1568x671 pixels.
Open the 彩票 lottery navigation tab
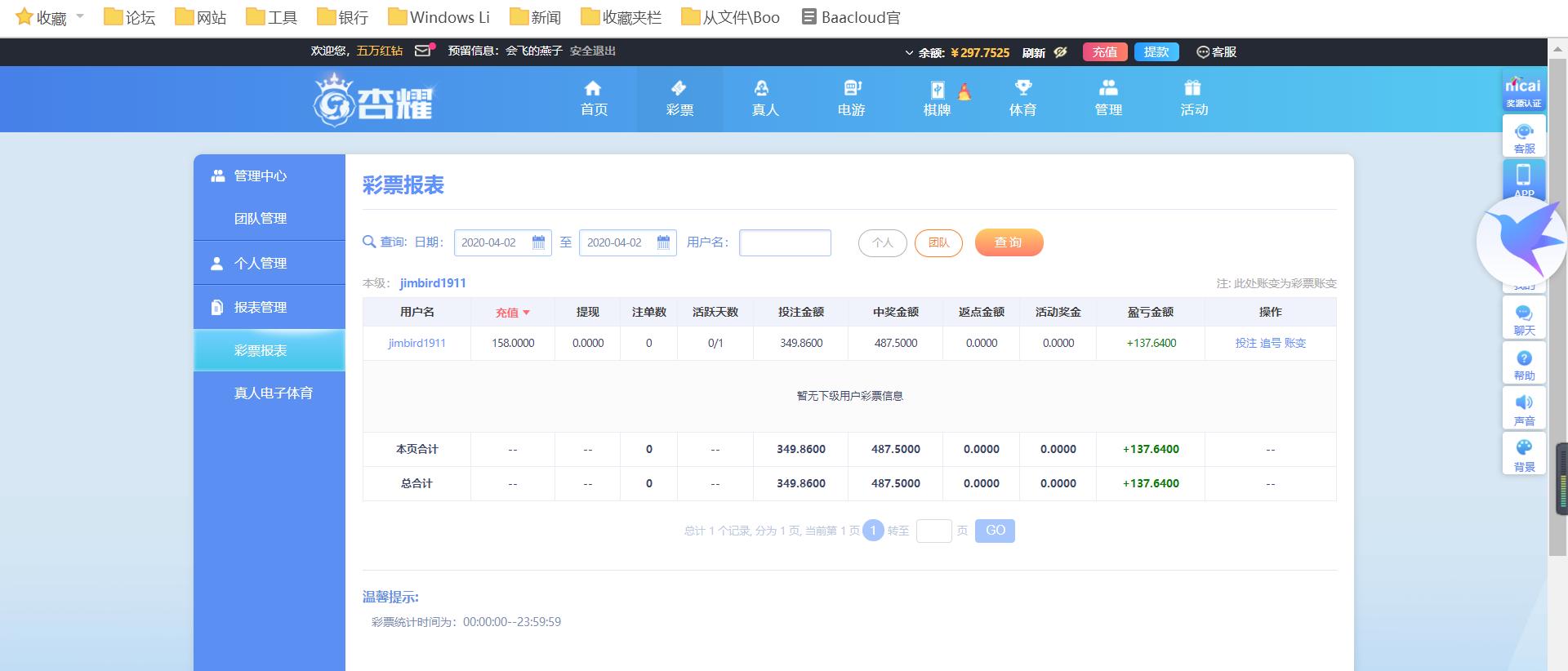pos(679,98)
